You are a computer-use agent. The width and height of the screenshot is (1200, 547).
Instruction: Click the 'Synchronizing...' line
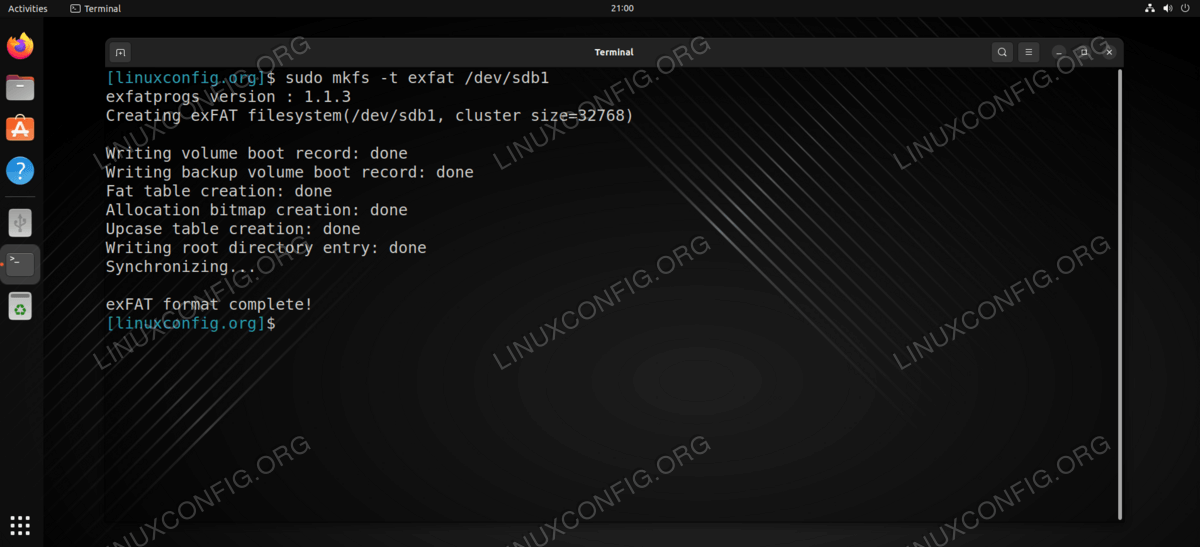pyautogui.click(x=181, y=268)
